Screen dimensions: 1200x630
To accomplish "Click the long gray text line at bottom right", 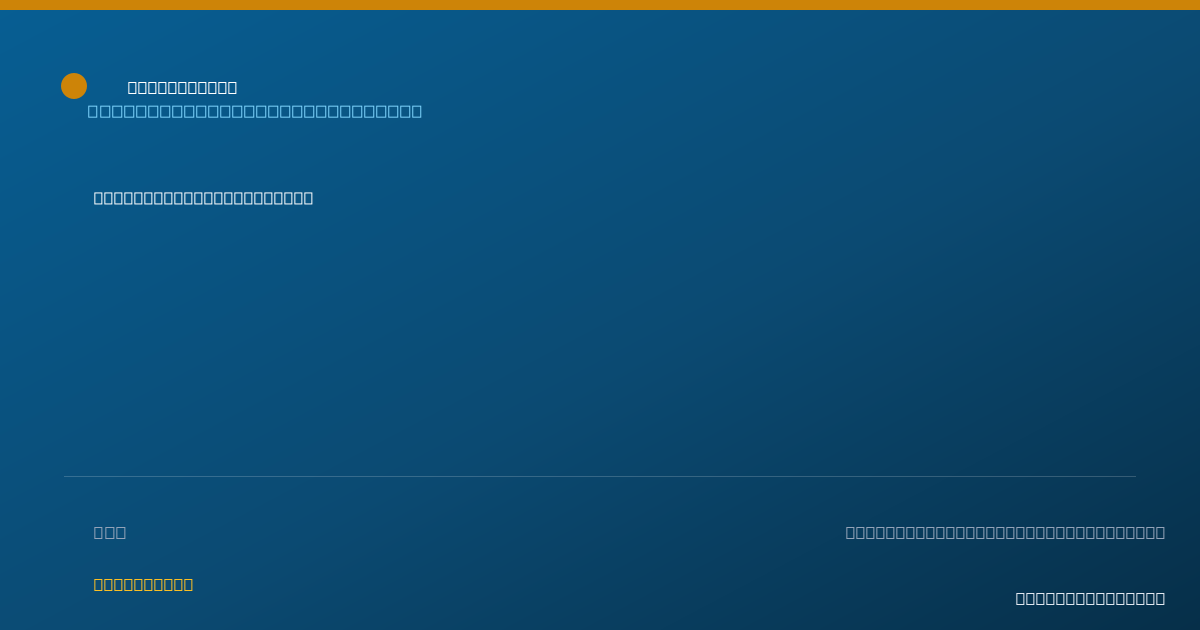I will click(x=1005, y=533).
